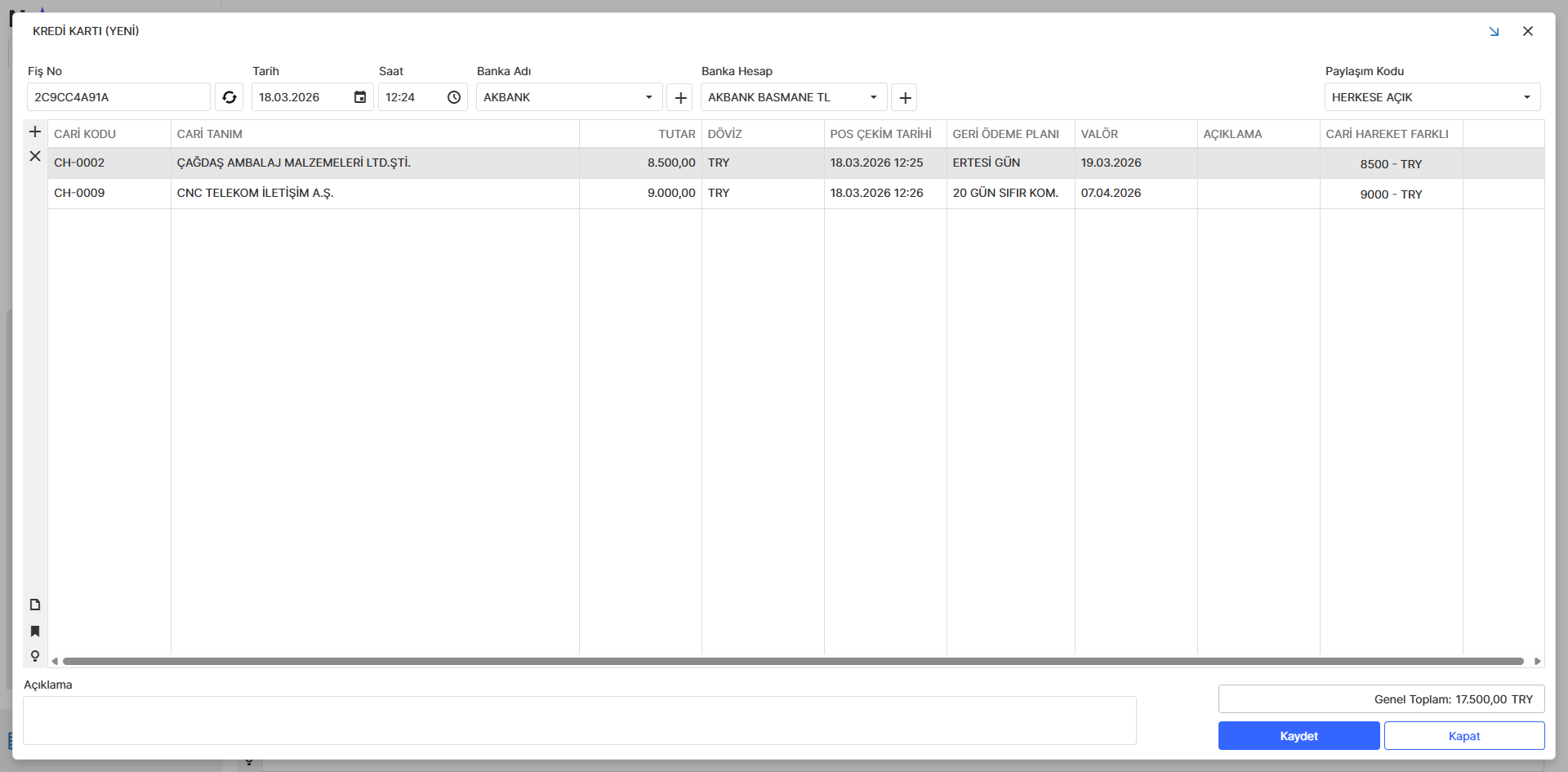Open the Tarih calendar picker
The image size is (1568, 772).
[x=359, y=97]
